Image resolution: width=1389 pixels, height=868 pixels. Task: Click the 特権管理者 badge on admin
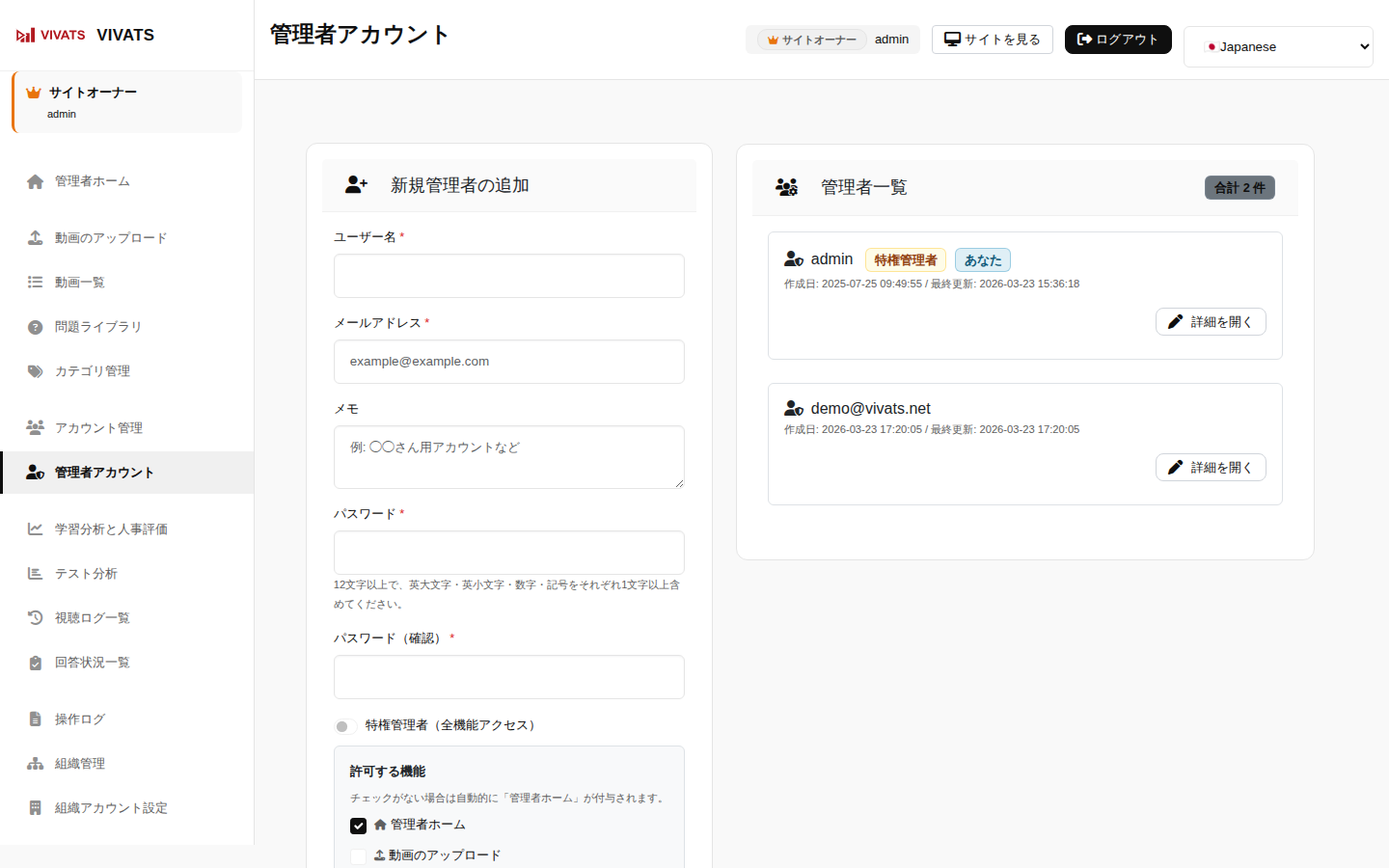click(906, 260)
